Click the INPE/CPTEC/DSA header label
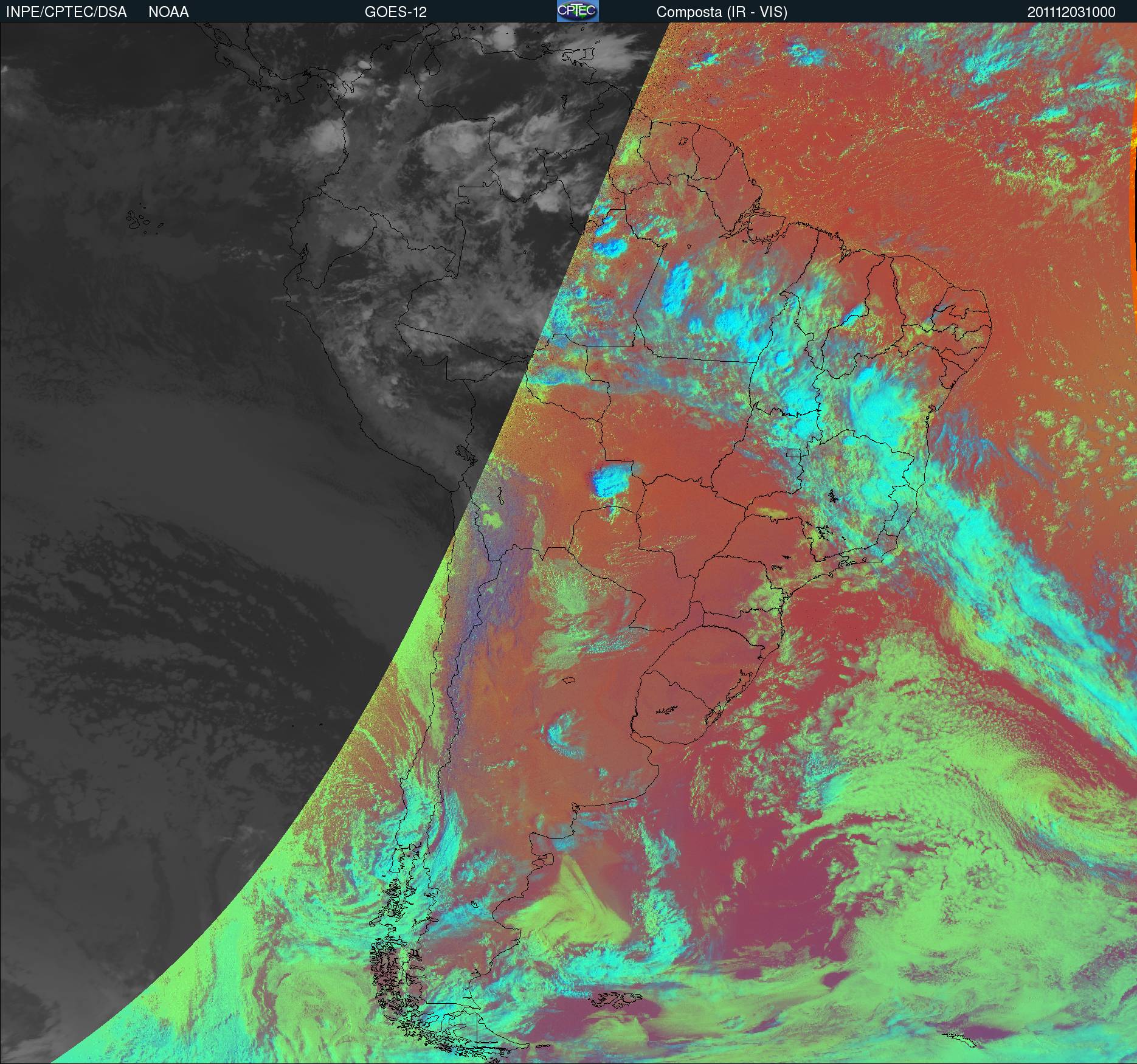Image resolution: width=1137 pixels, height=1064 pixels. click(x=66, y=12)
